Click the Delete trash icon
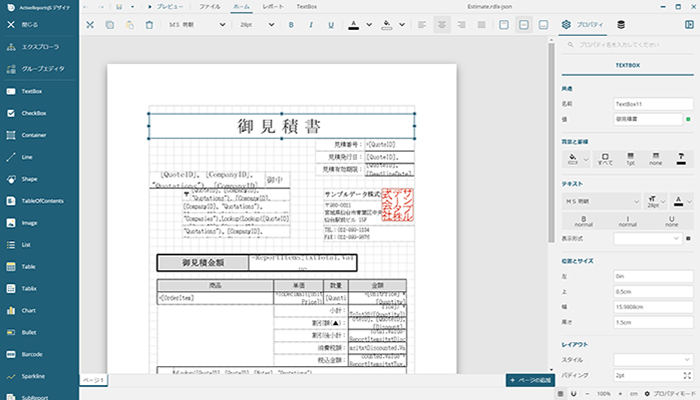Viewport: 700px width, 400px height. 149,25
